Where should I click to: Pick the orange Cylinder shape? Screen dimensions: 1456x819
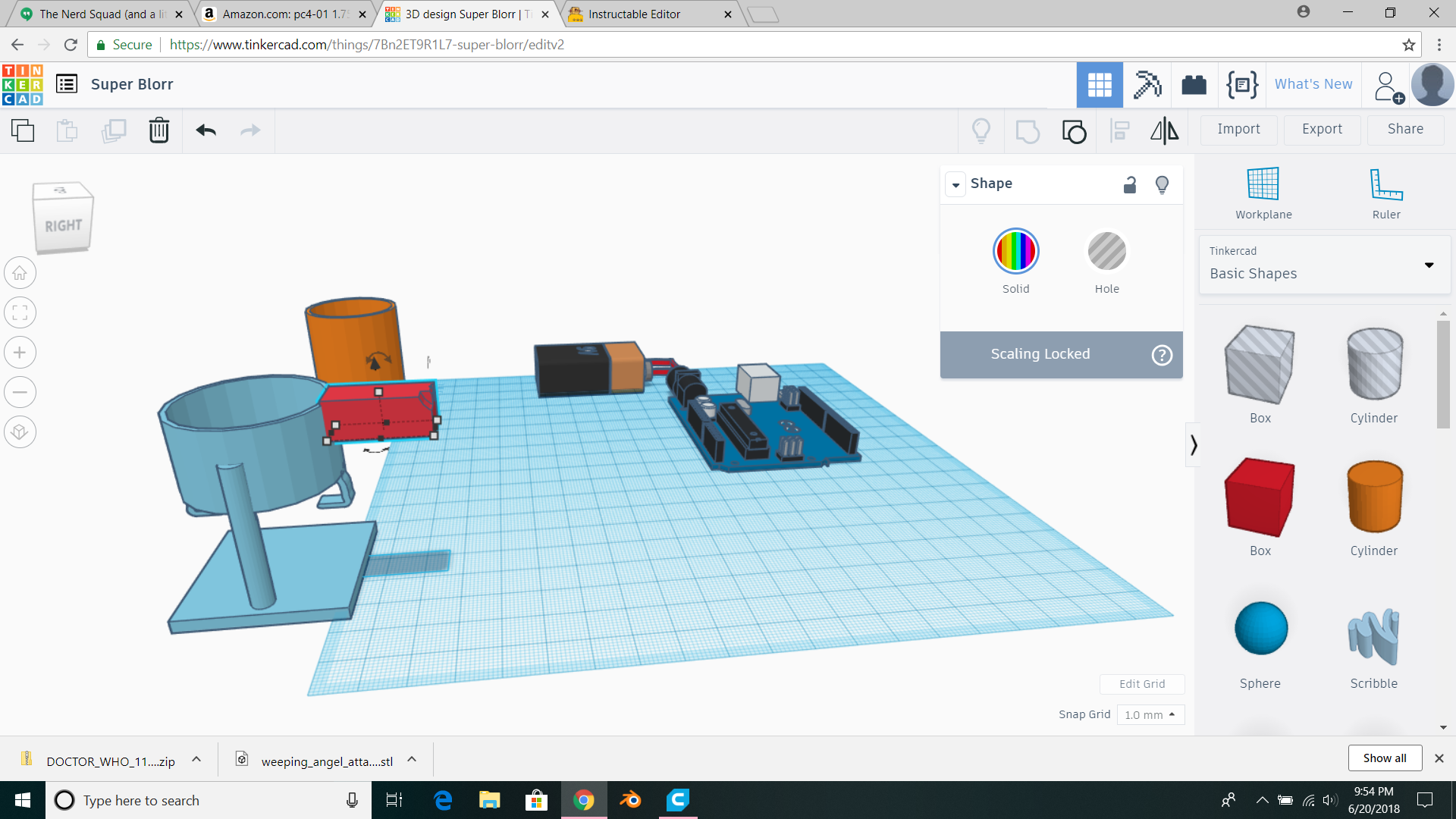point(1374,497)
